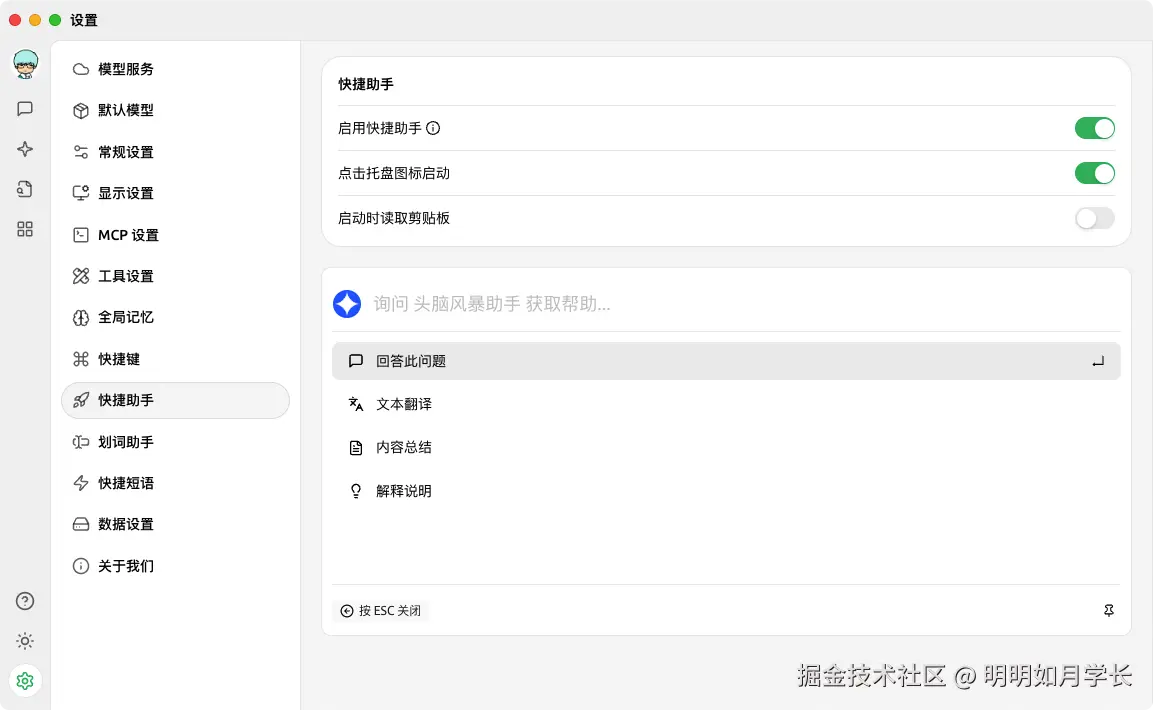
Task: Click the 询问 头脑风暴助手 input field
Action: pyautogui.click(x=743, y=304)
